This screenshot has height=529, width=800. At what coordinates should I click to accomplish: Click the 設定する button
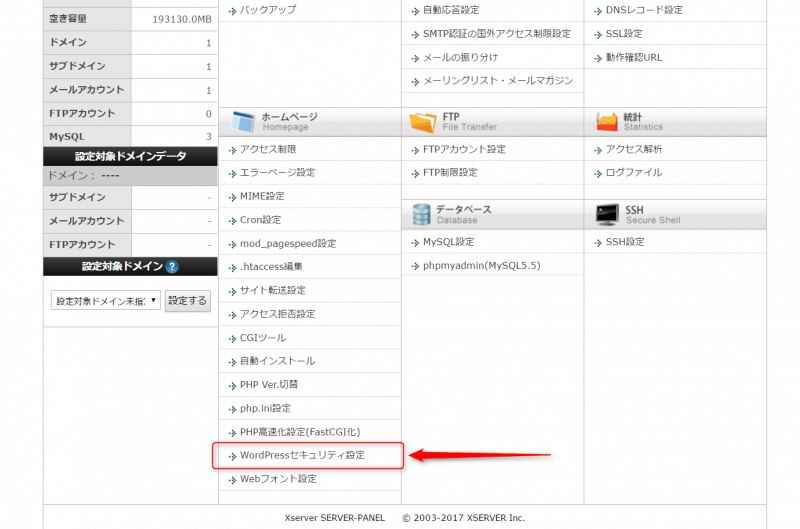point(188,300)
